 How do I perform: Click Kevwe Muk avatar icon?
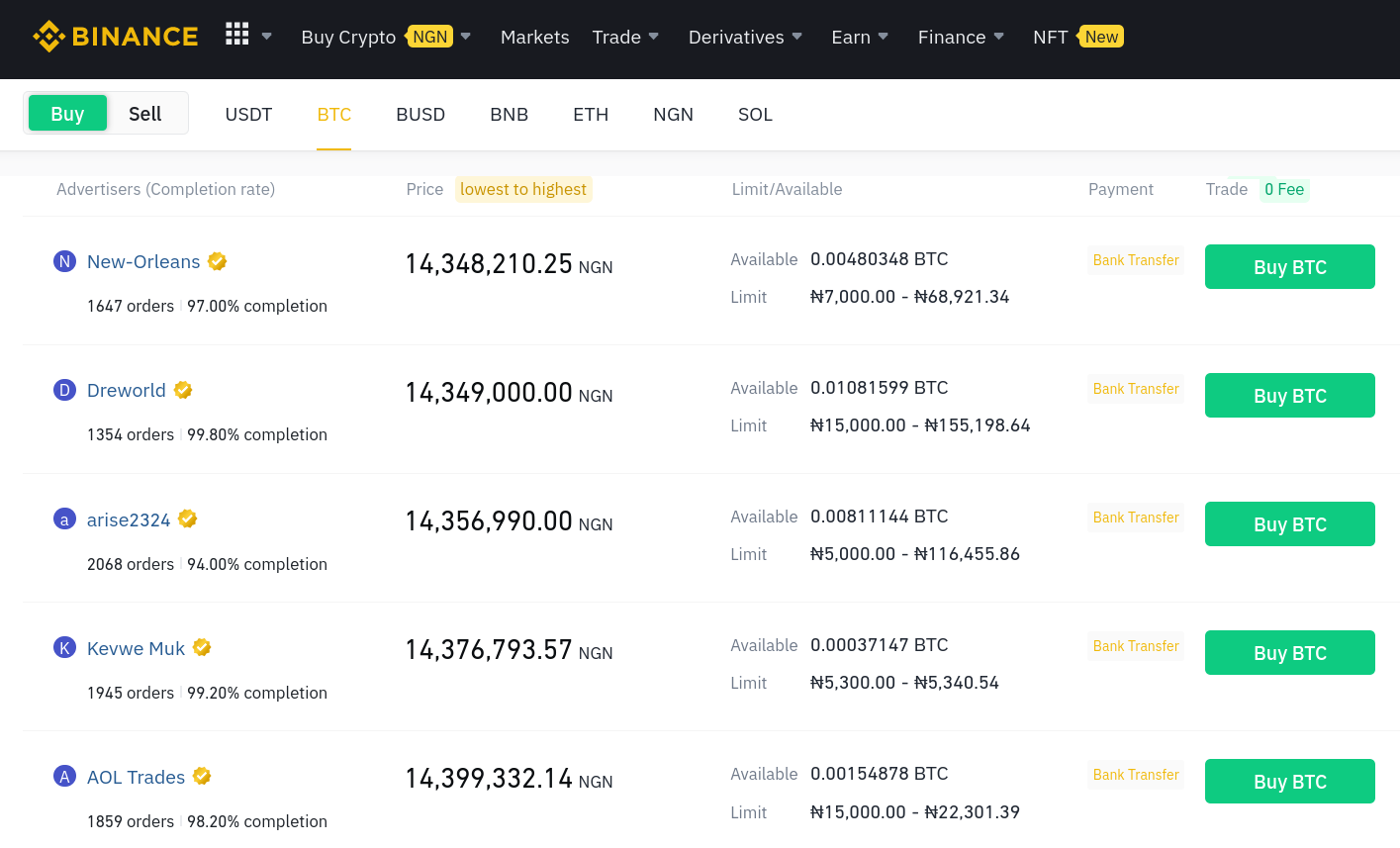click(64, 647)
